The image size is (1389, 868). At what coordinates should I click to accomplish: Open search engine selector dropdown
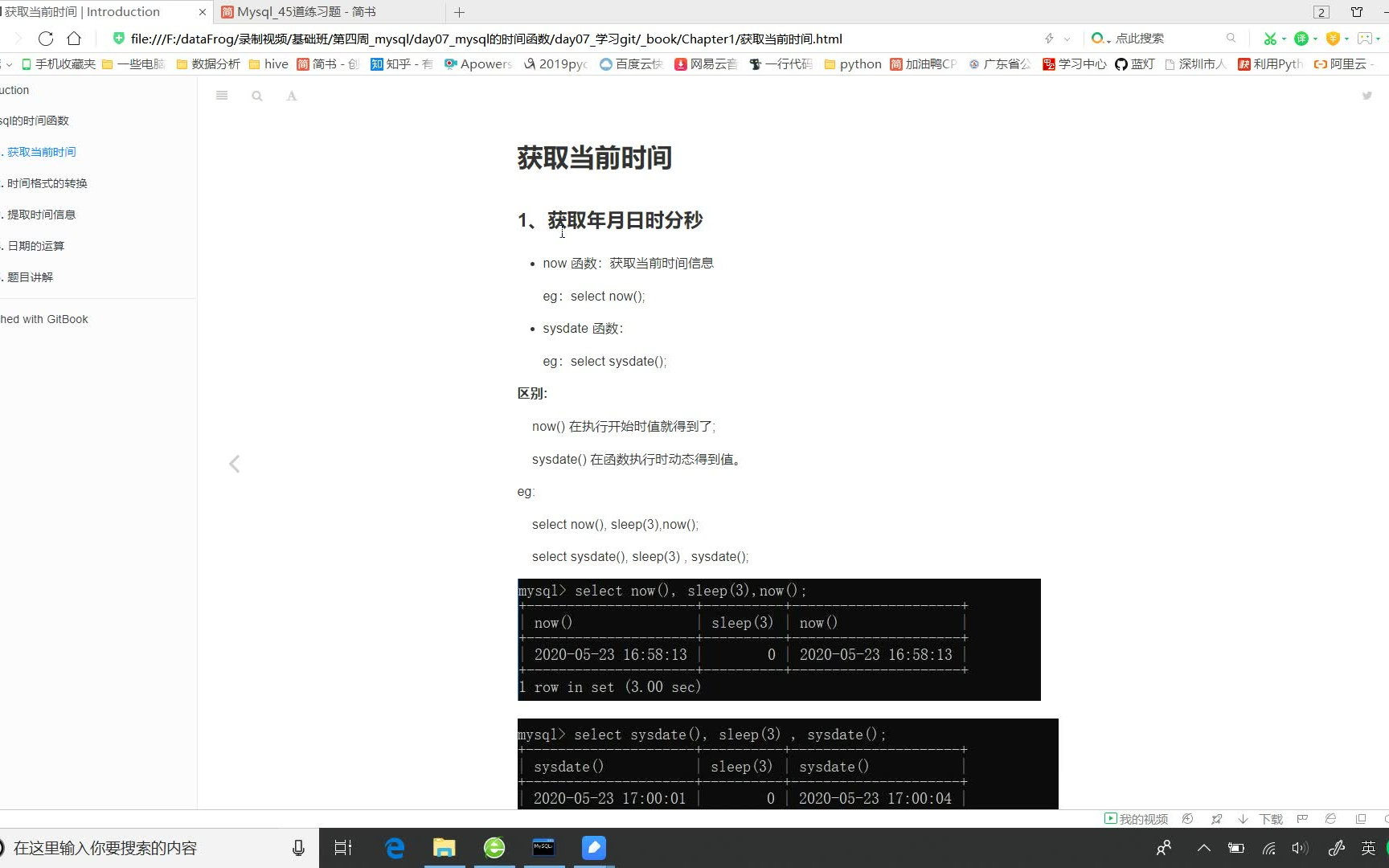1100,39
